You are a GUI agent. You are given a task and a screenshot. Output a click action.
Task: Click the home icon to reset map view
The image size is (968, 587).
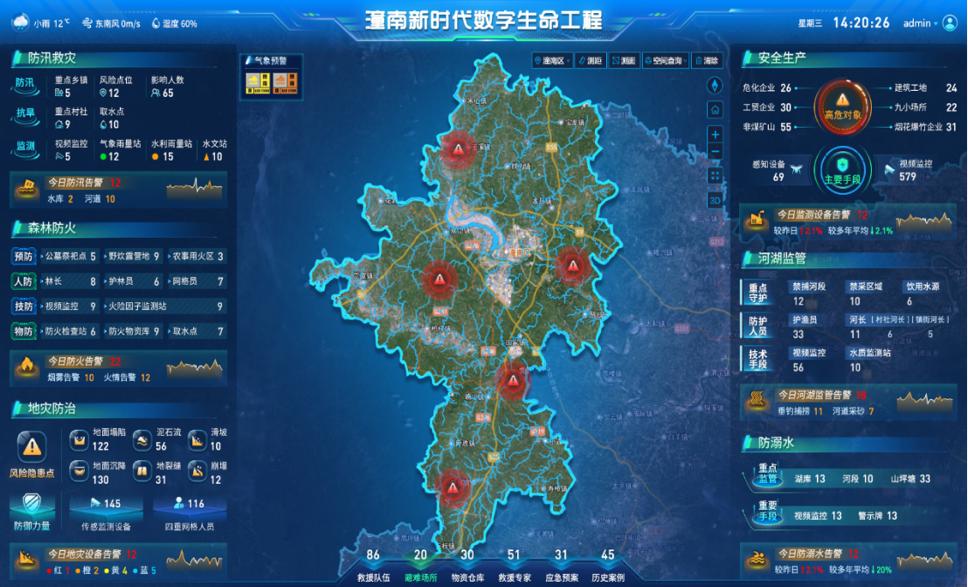coord(715,109)
